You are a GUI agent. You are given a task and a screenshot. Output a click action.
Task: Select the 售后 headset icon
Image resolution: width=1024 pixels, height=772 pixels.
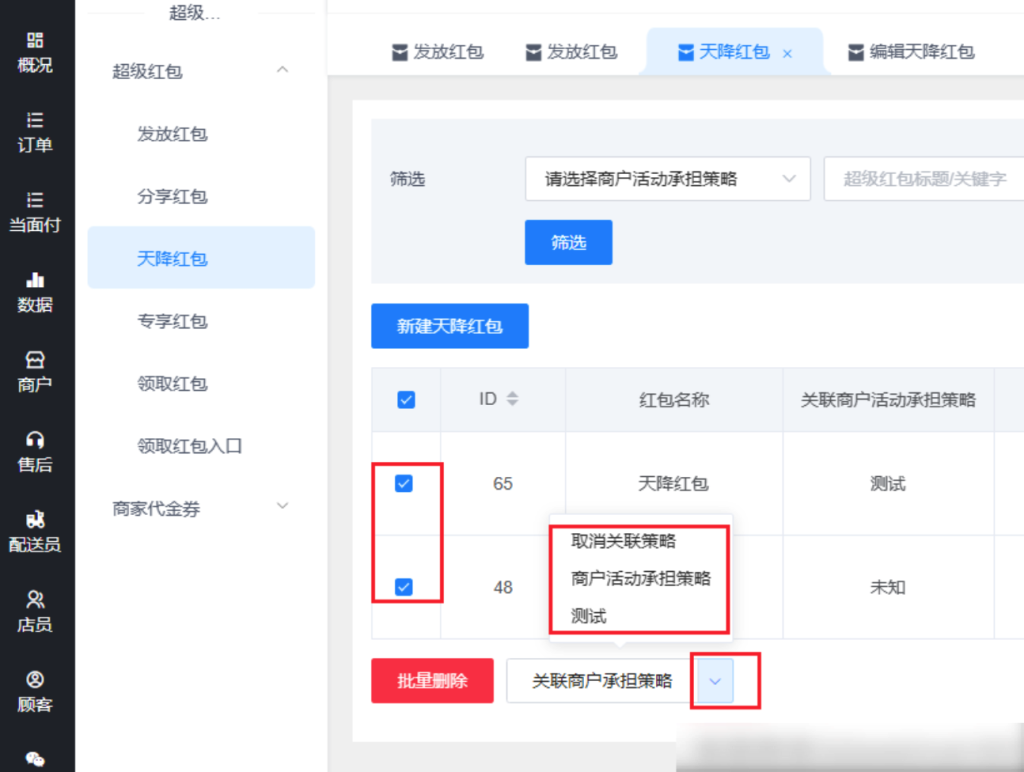35,441
